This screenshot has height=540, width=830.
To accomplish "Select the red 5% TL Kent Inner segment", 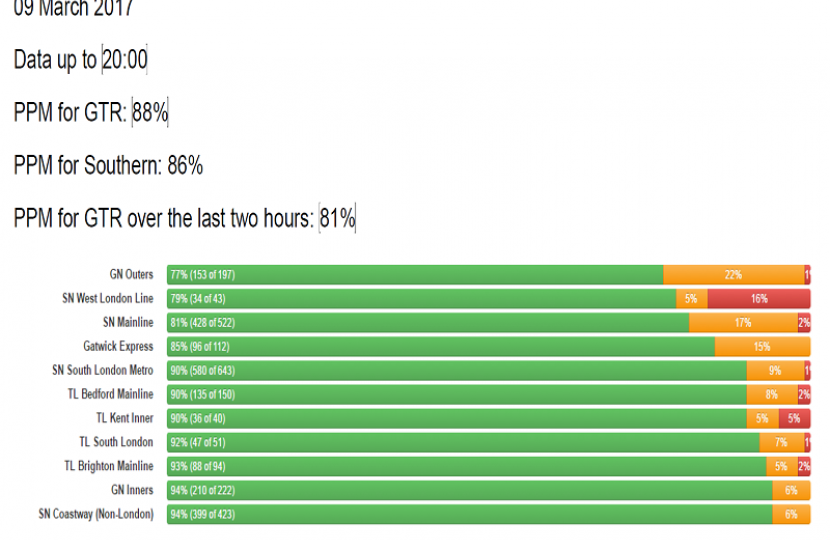I will [x=792, y=418].
